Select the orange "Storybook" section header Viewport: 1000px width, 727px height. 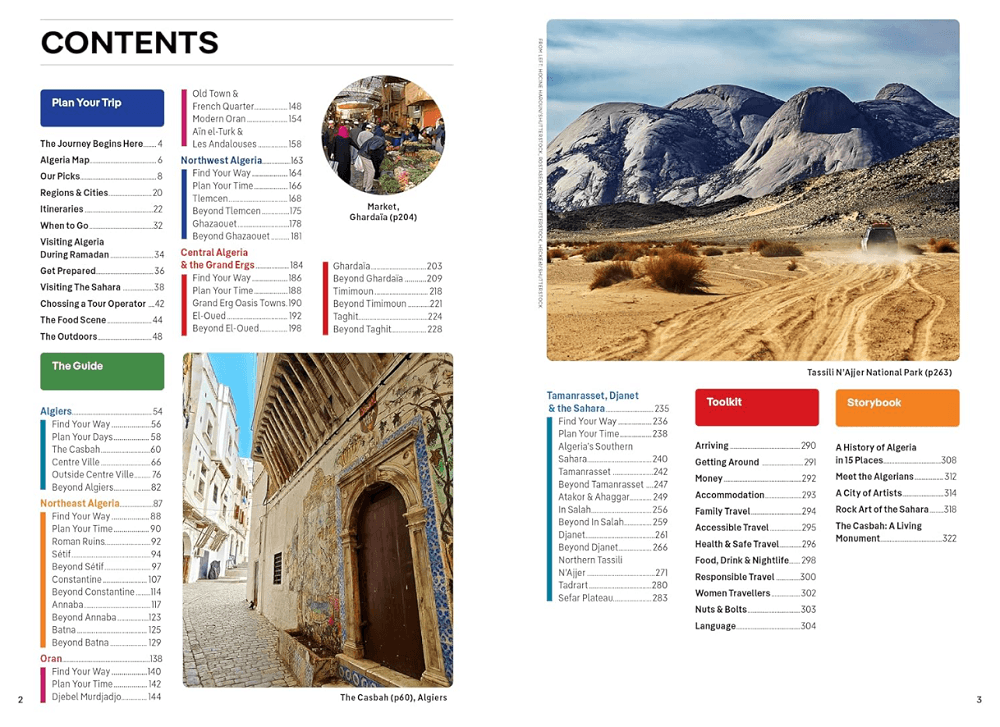coord(896,407)
